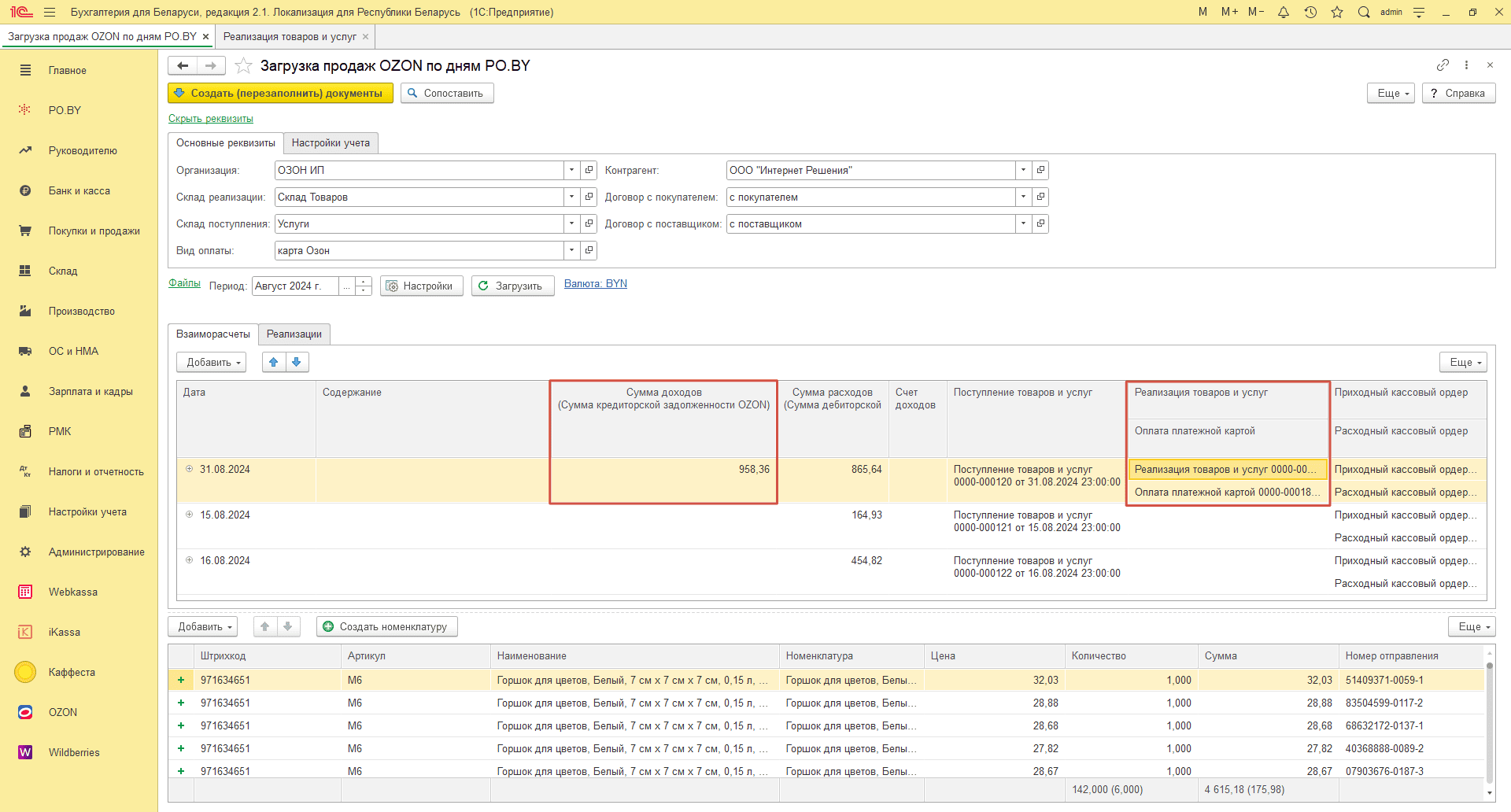Expand the 15.08.2024 row
Viewport: 1511px width, 812px height.
click(189, 515)
